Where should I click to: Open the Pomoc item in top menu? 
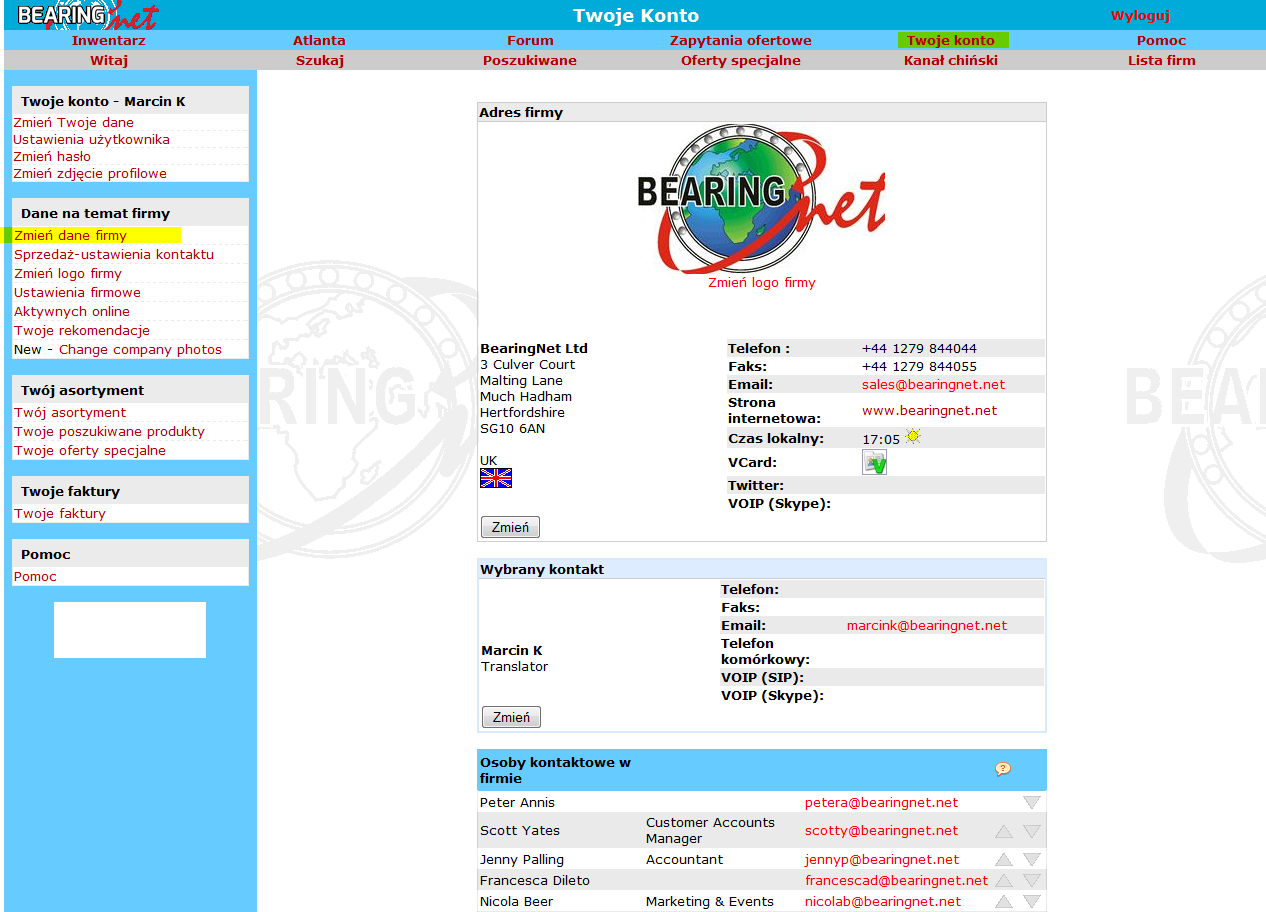pyautogui.click(x=1161, y=41)
